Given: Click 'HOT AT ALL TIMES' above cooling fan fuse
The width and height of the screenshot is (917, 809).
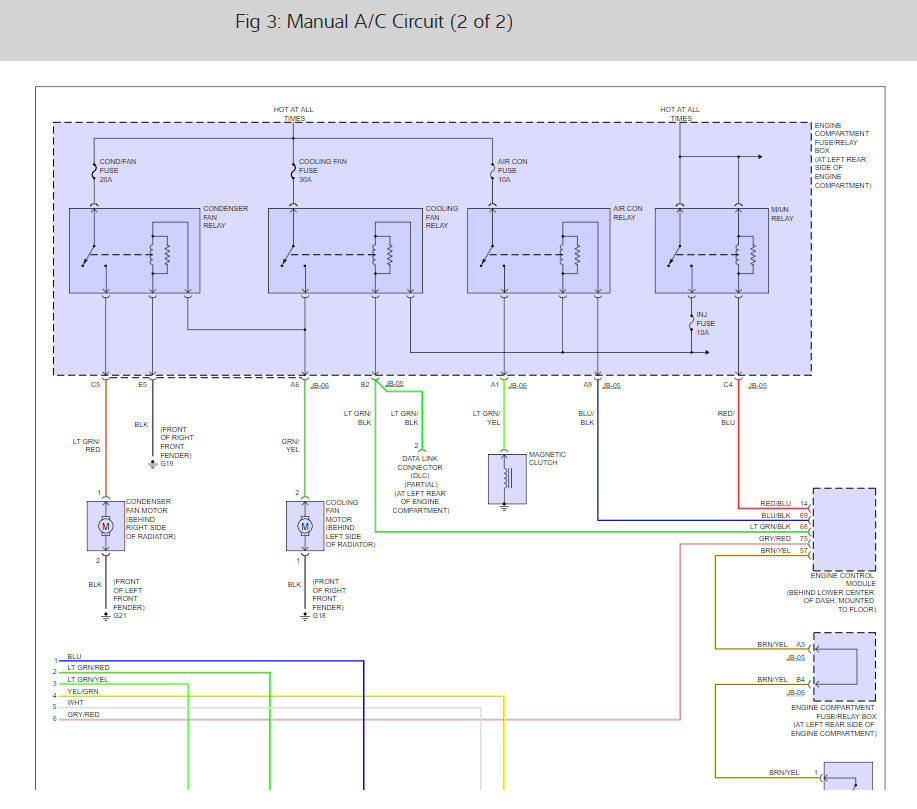Looking at the screenshot, I should point(294,114).
